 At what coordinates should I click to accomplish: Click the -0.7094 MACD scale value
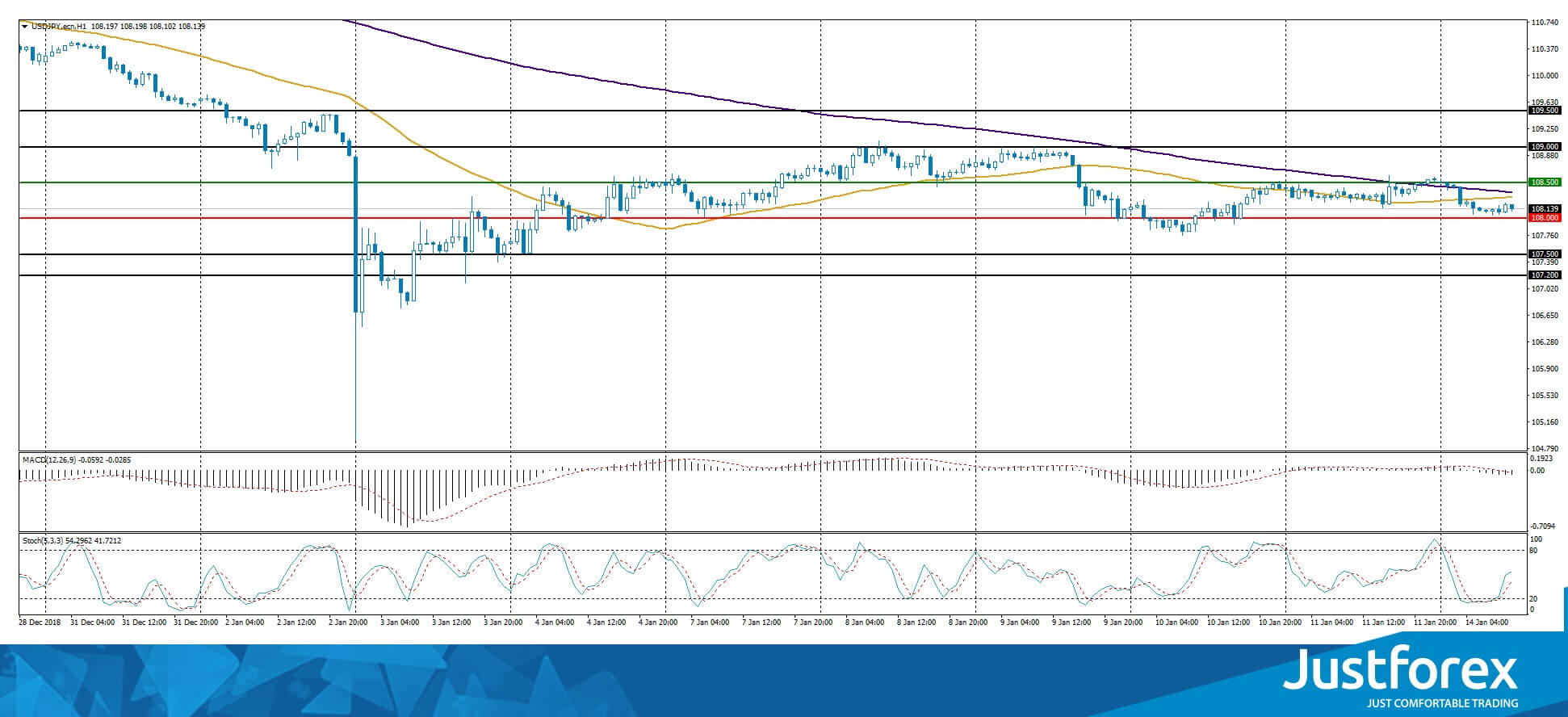point(1542,526)
